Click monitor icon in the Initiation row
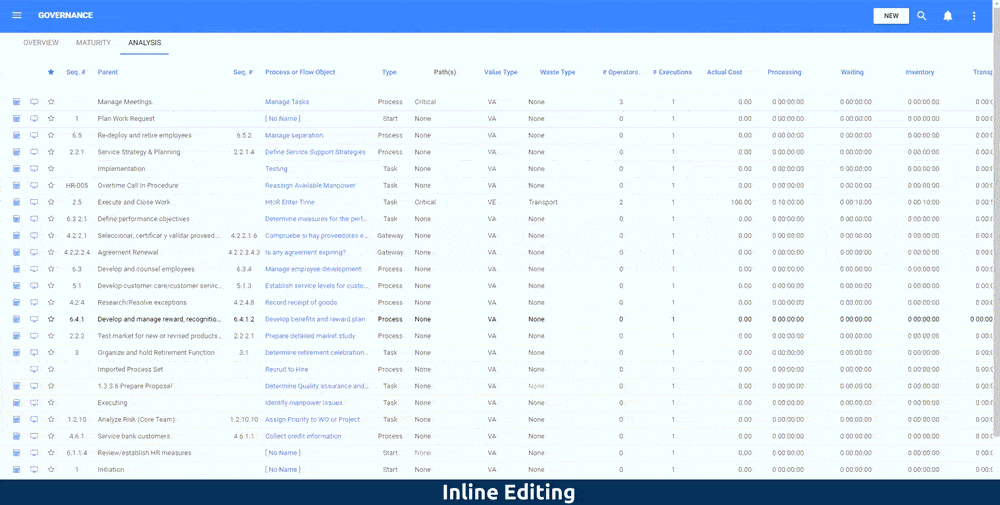Image resolution: width=1000 pixels, height=505 pixels. [x=34, y=469]
